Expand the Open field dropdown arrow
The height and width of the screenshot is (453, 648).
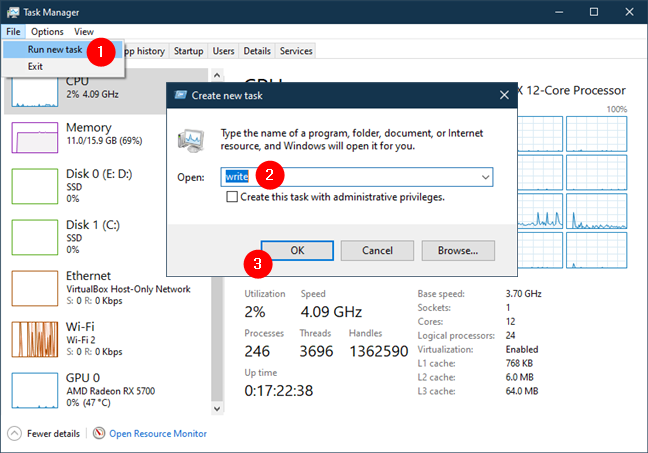click(485, 177)
